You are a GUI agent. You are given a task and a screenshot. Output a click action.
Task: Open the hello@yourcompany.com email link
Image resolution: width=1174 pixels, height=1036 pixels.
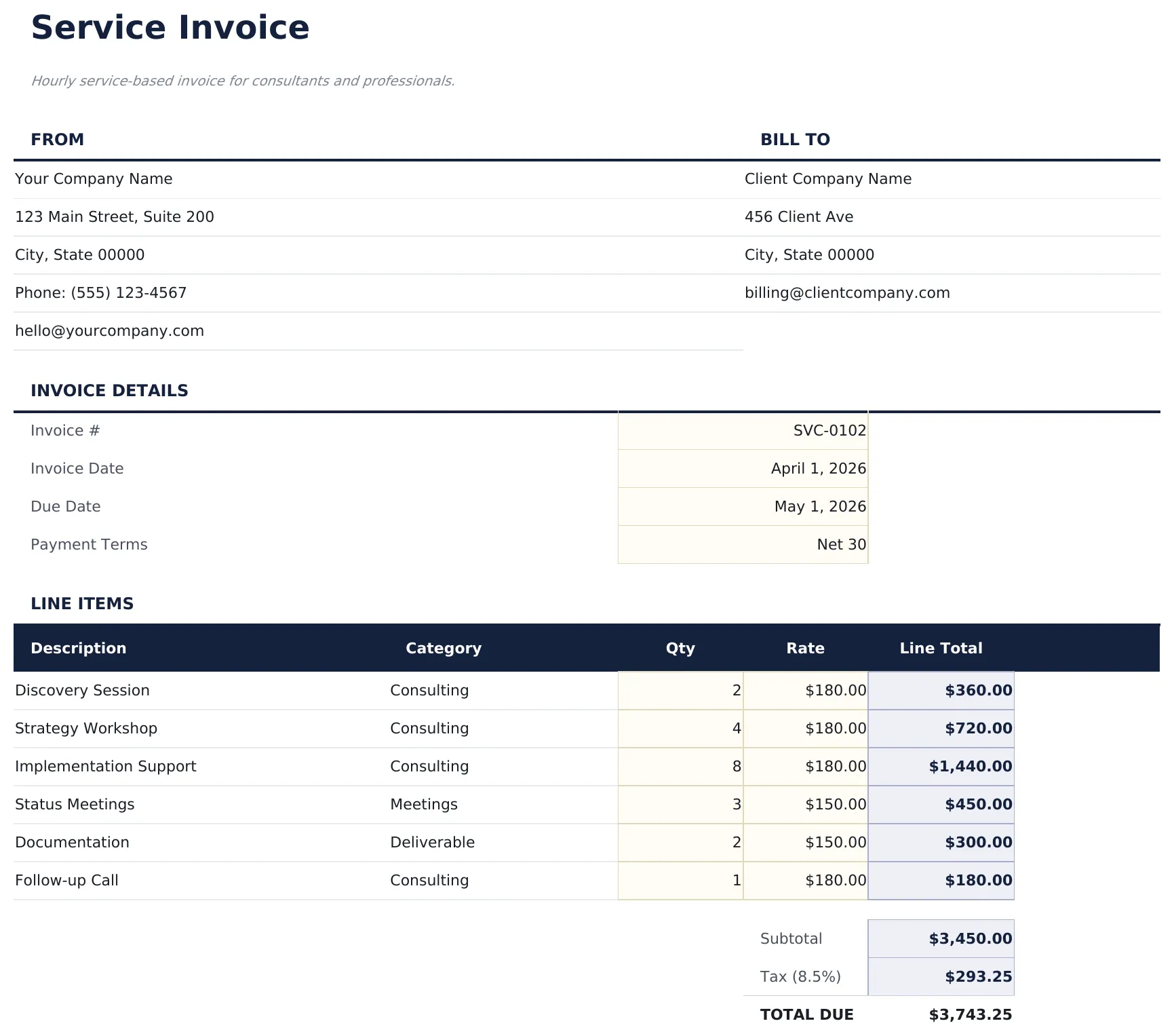coord(109,330)
